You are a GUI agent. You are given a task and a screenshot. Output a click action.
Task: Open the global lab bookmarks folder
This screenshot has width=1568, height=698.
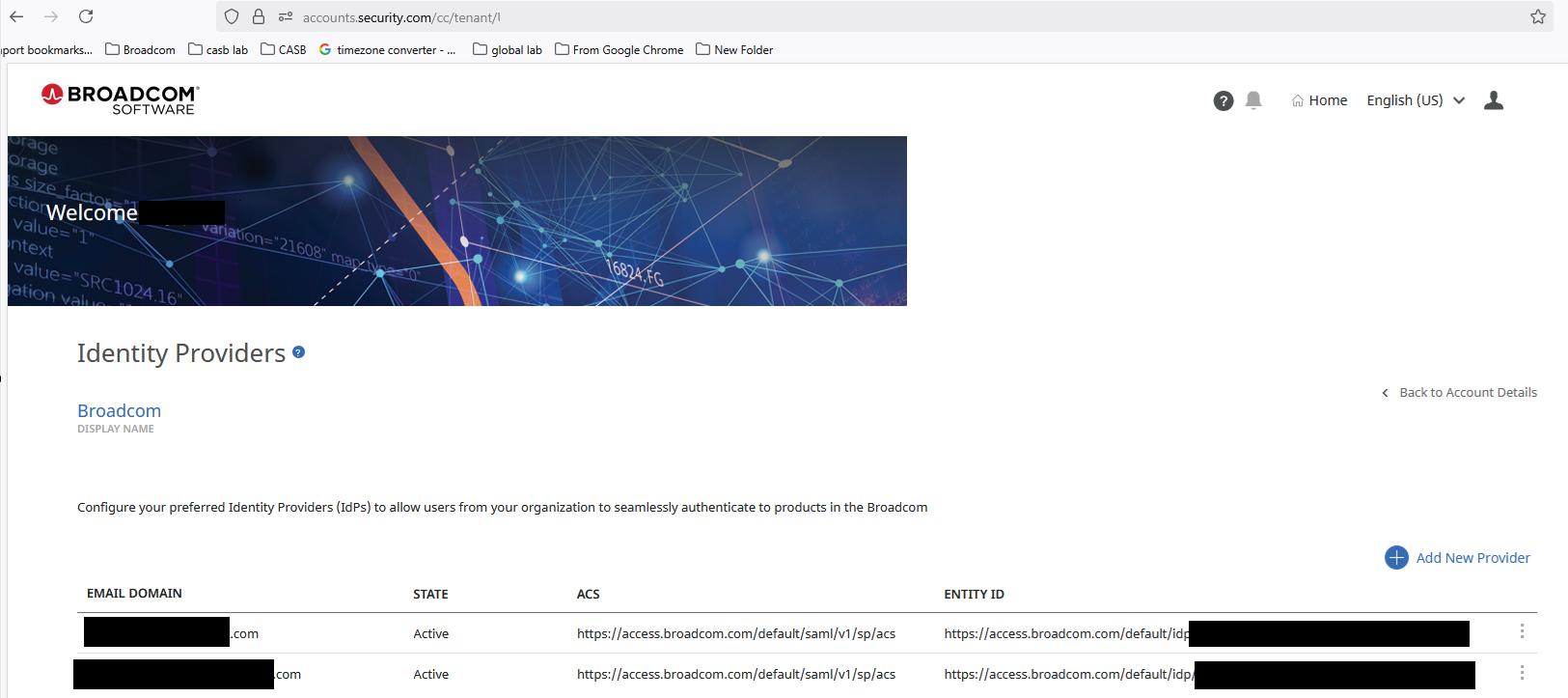pos(508,49)
